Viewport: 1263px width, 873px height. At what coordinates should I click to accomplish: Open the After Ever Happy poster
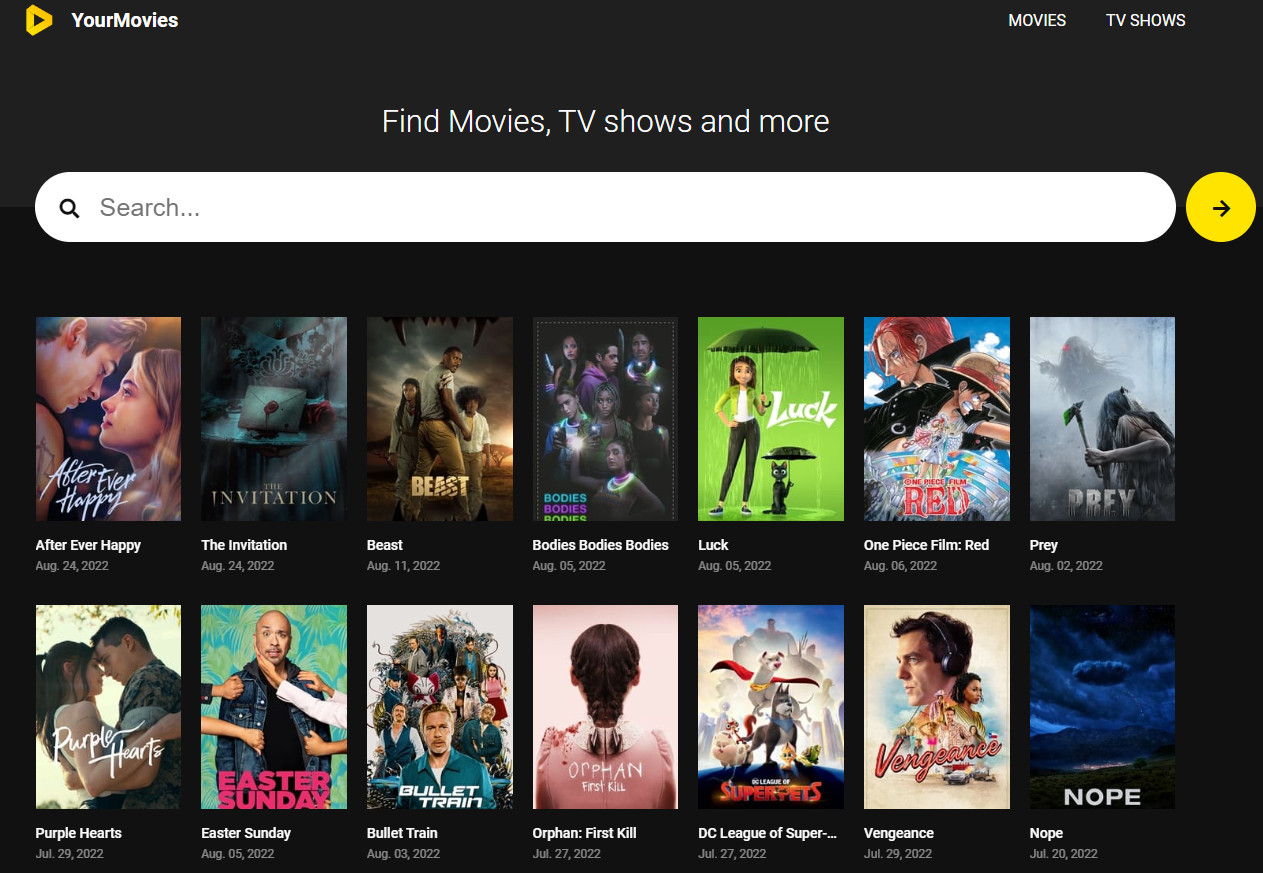108,419
